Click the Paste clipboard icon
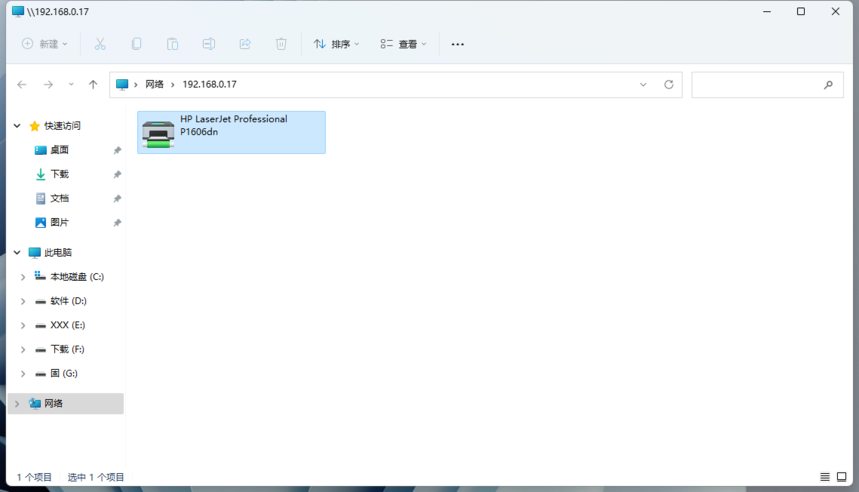 tap(173, 44)
